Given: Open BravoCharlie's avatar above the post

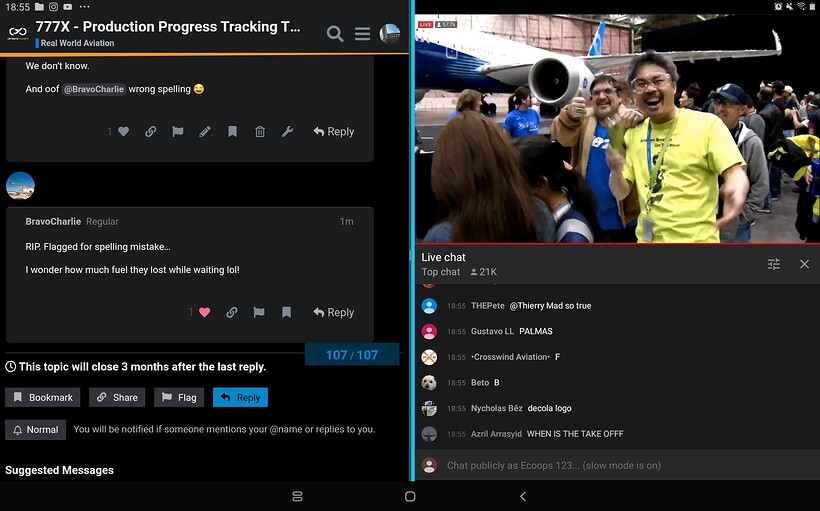Looking at the screenshot, I should pos(20,186).
